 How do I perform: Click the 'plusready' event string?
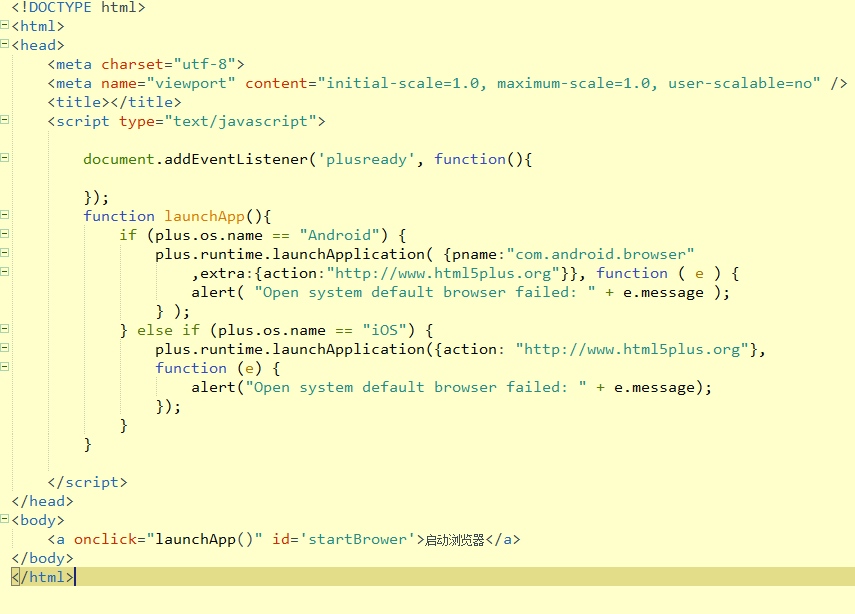tap(366, 159)
